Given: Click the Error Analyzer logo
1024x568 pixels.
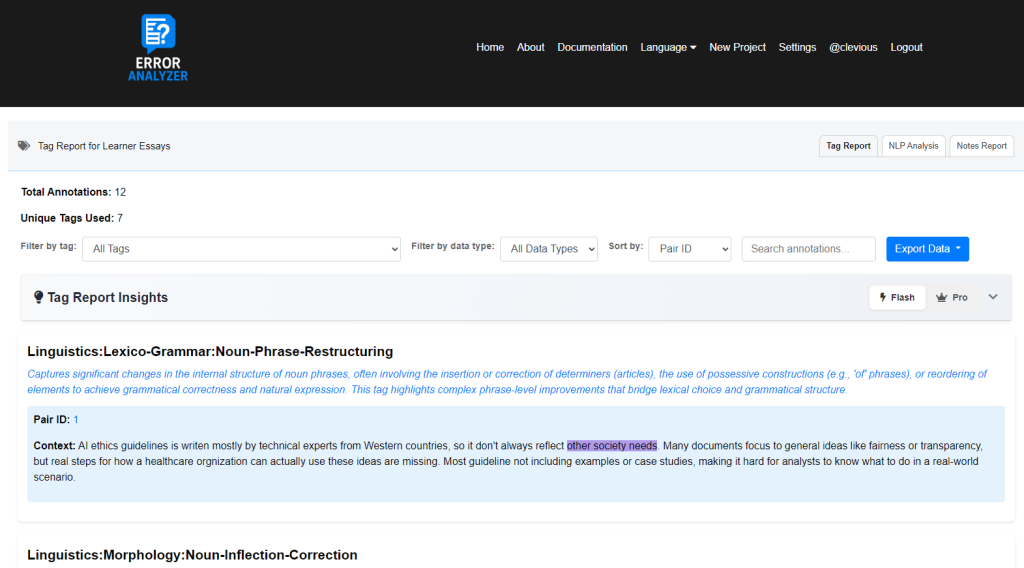Looking at the screenshot, I should 158,47.
